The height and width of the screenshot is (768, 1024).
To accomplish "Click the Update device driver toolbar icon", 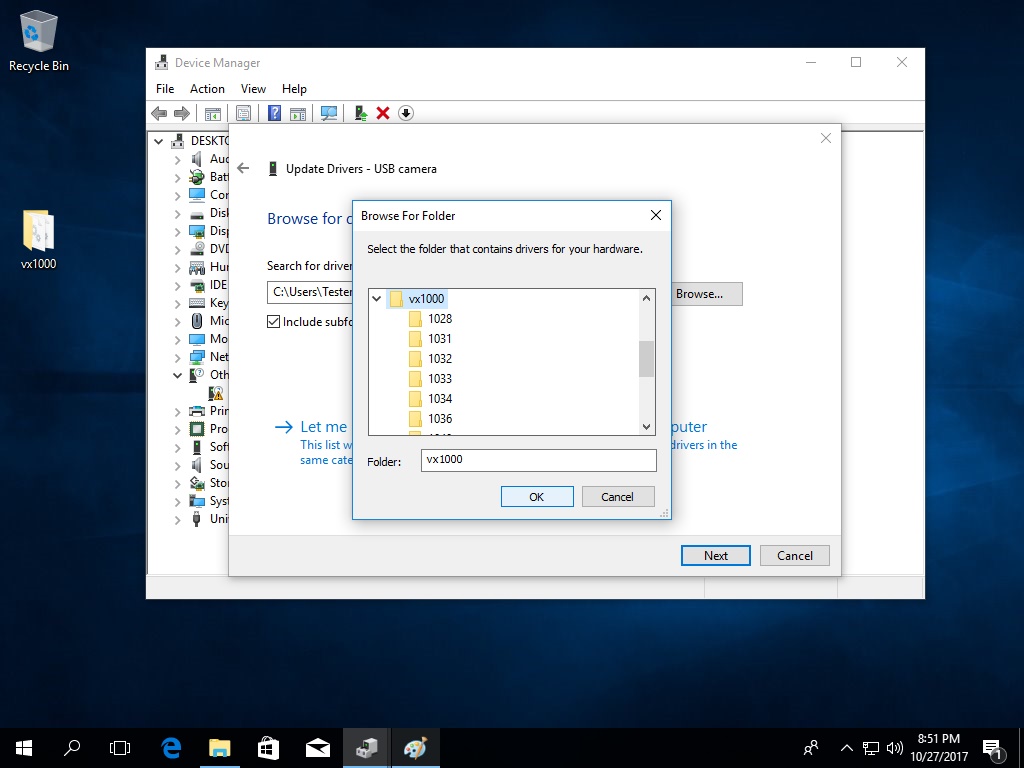I will pos(360,114).
